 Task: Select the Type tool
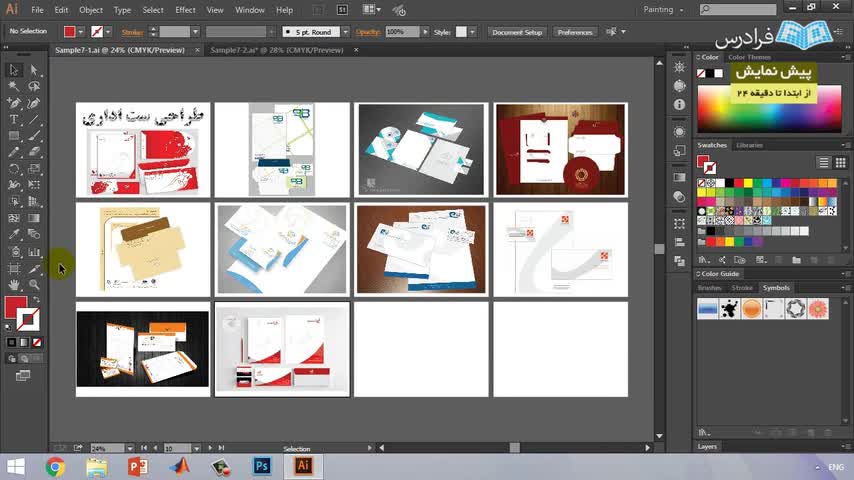point(14,119)
